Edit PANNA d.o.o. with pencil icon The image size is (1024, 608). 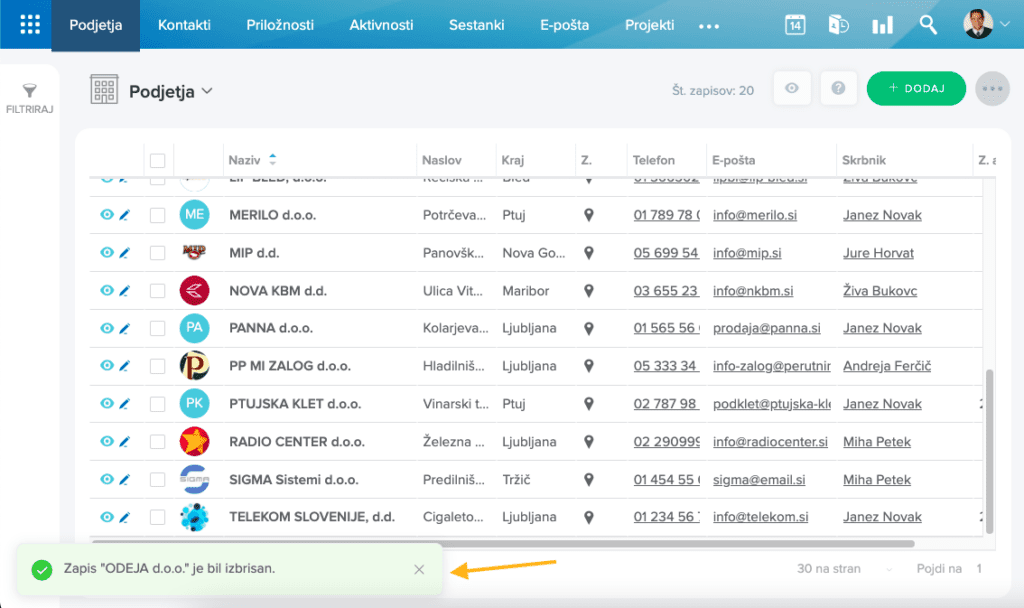tap(125, 328)
